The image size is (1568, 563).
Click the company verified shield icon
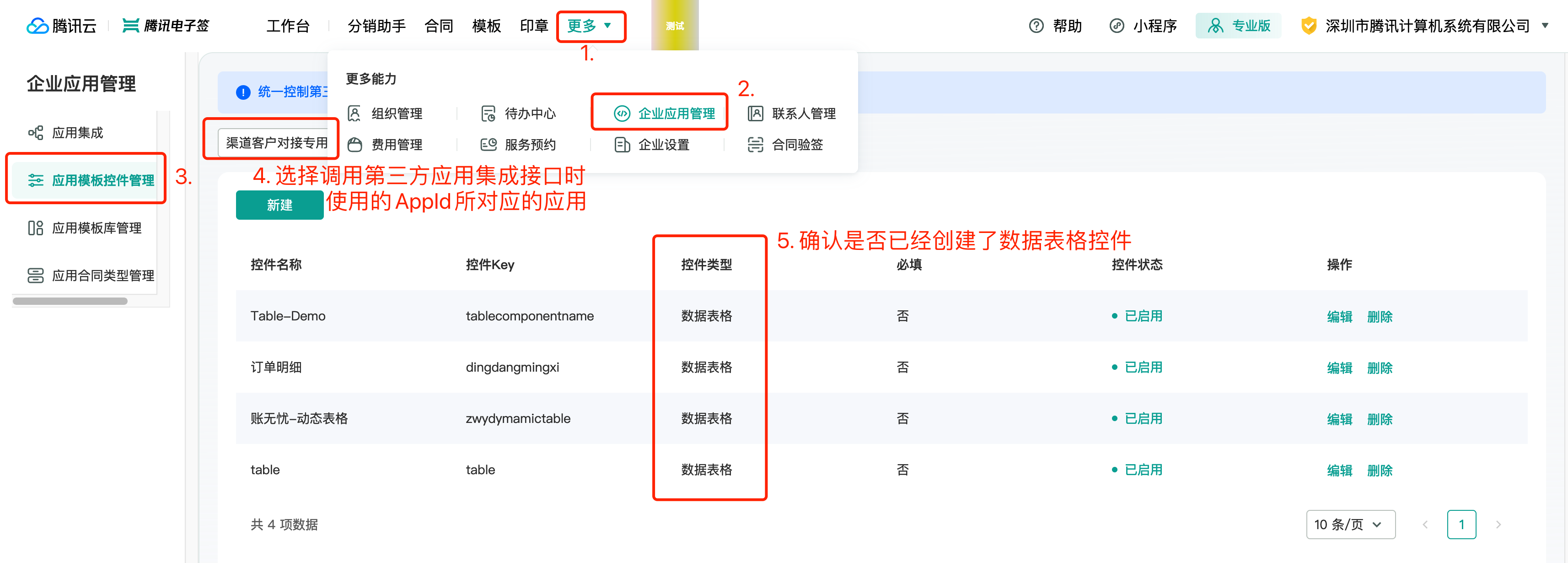pos(1308,26)
